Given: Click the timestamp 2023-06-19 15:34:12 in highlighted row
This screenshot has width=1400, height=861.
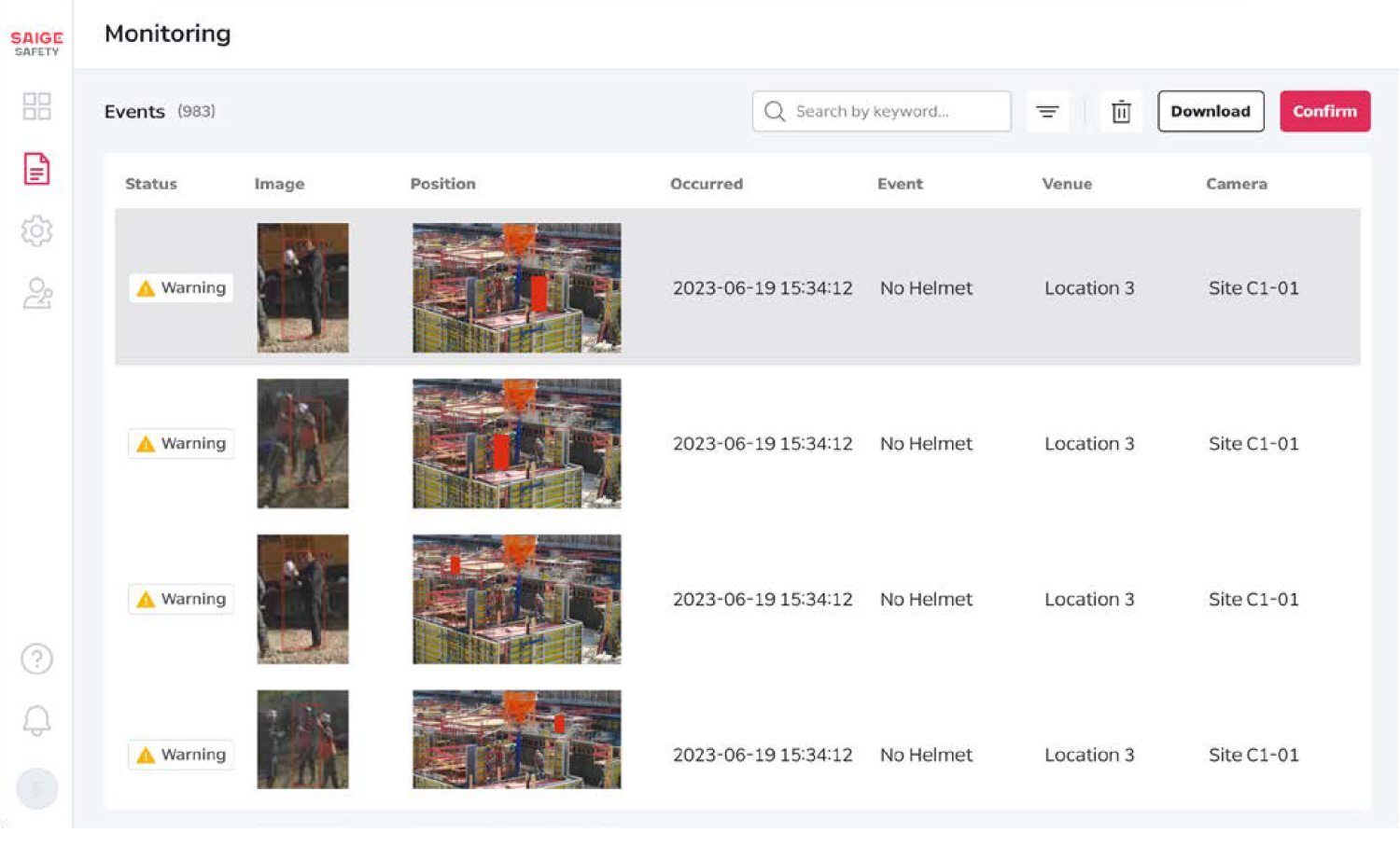Looking at the screenshot, I should (x=763, y=288).
